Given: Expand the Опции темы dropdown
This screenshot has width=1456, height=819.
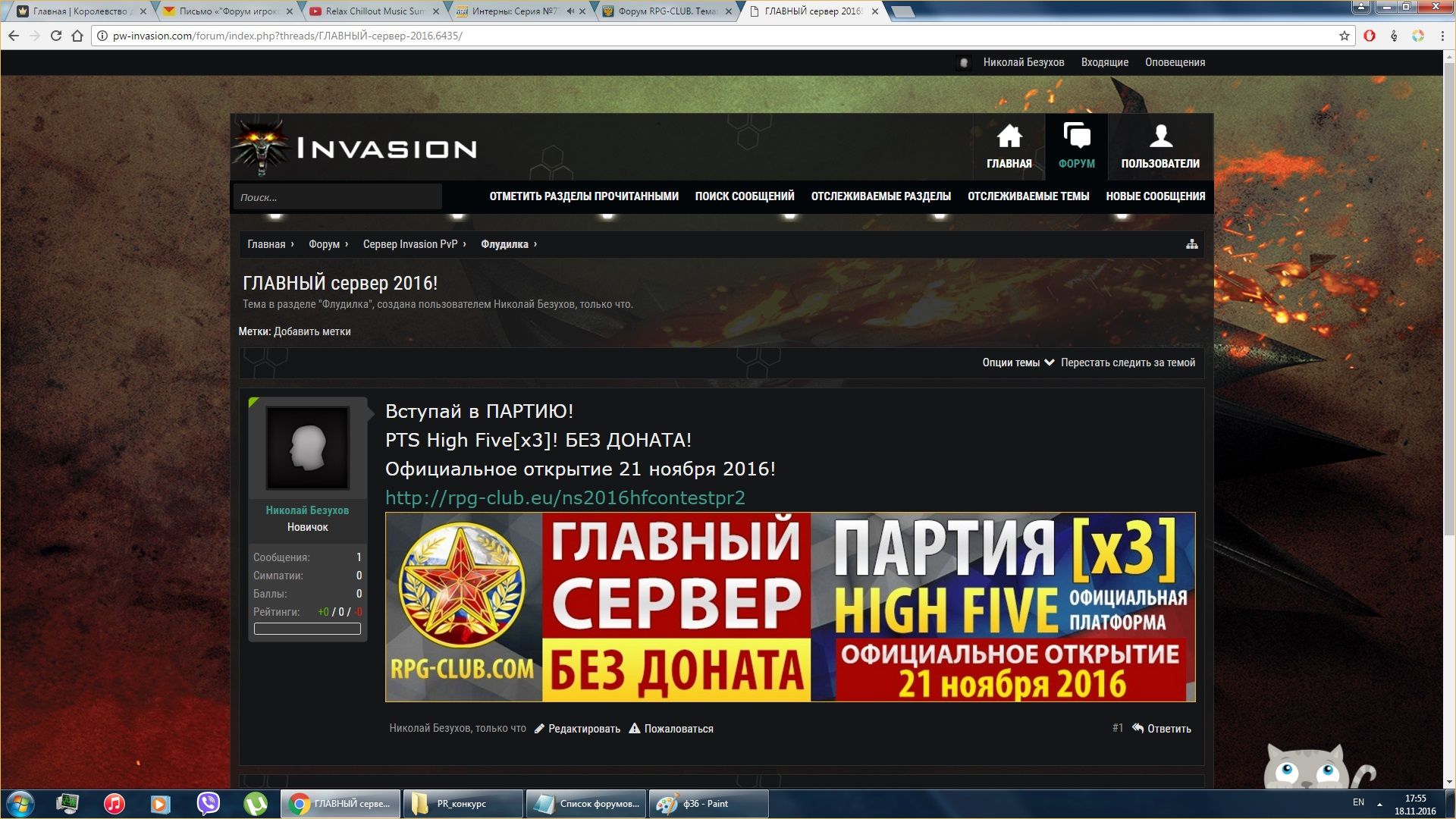Looking at the screenshot, I should point(1018,362).
